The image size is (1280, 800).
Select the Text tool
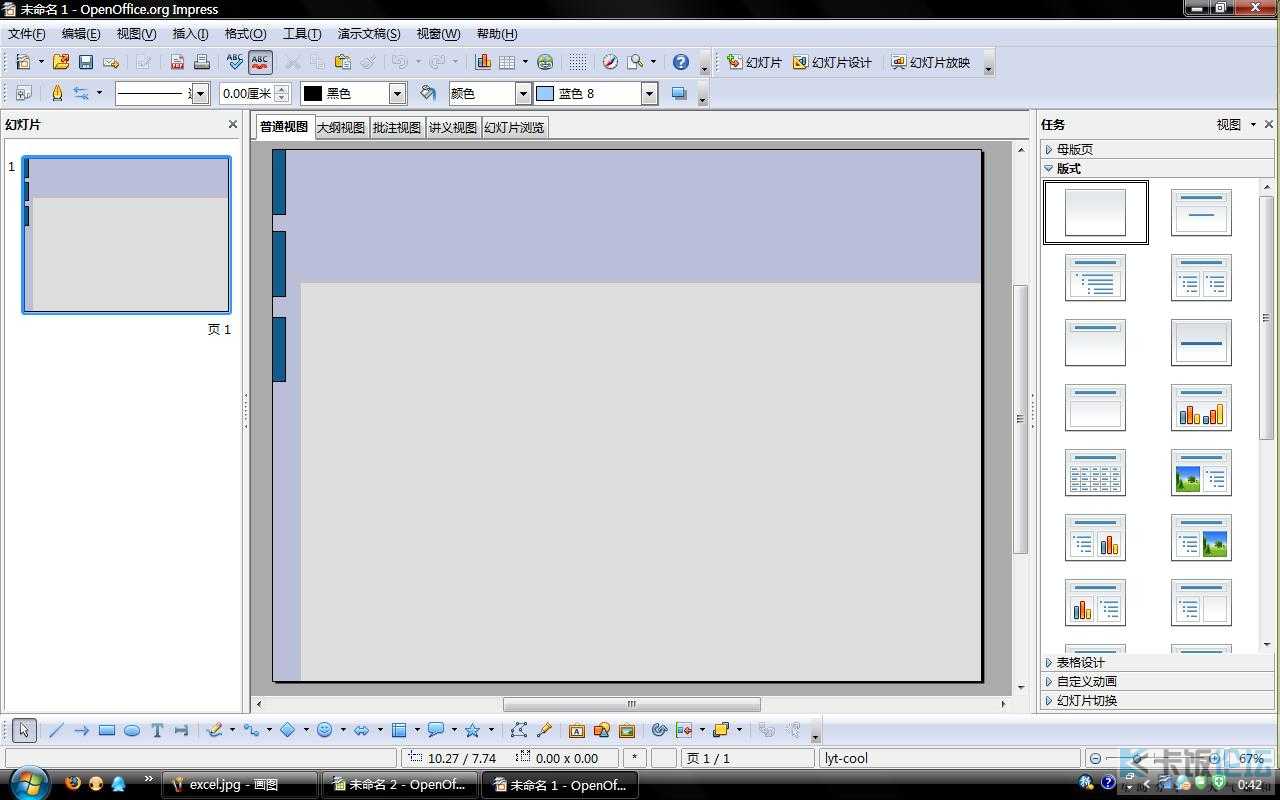157,731
